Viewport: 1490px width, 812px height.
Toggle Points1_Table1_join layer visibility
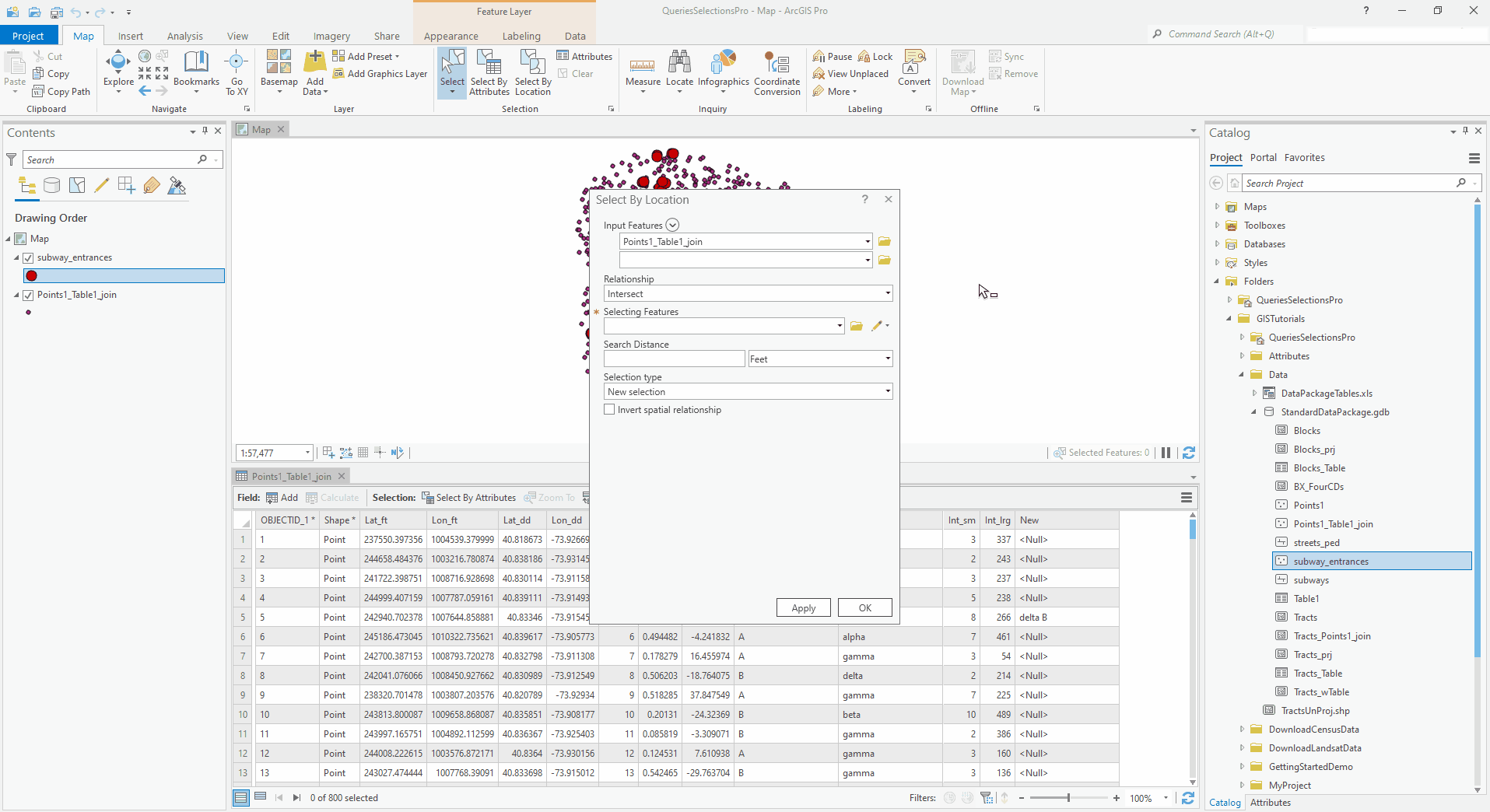(x=28, y=295)
